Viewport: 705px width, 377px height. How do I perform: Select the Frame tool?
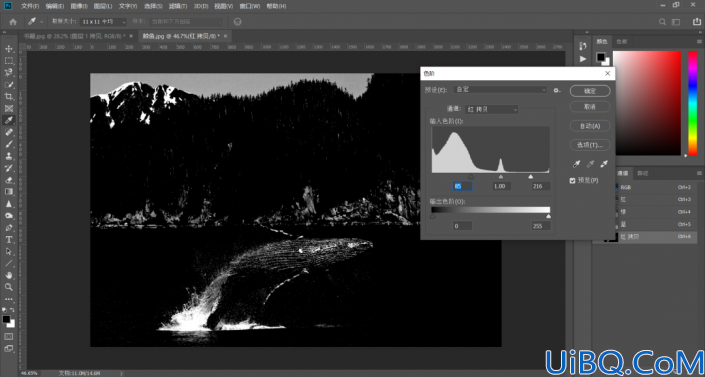pos(9,108)
